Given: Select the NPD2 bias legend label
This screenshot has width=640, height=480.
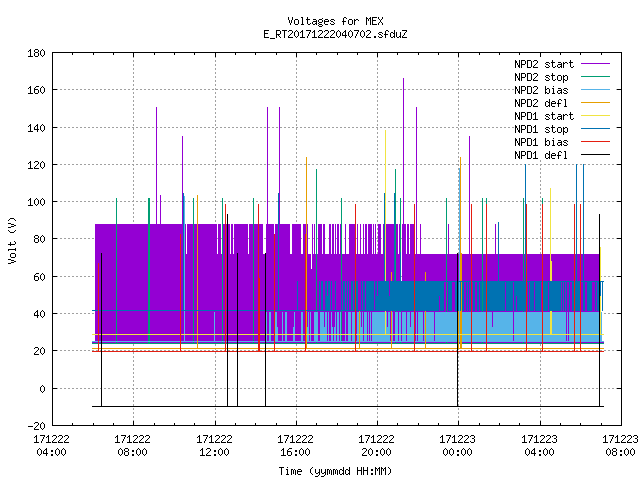Looking at the screenshot, I should pyautogui.click(x=541, y=90).
